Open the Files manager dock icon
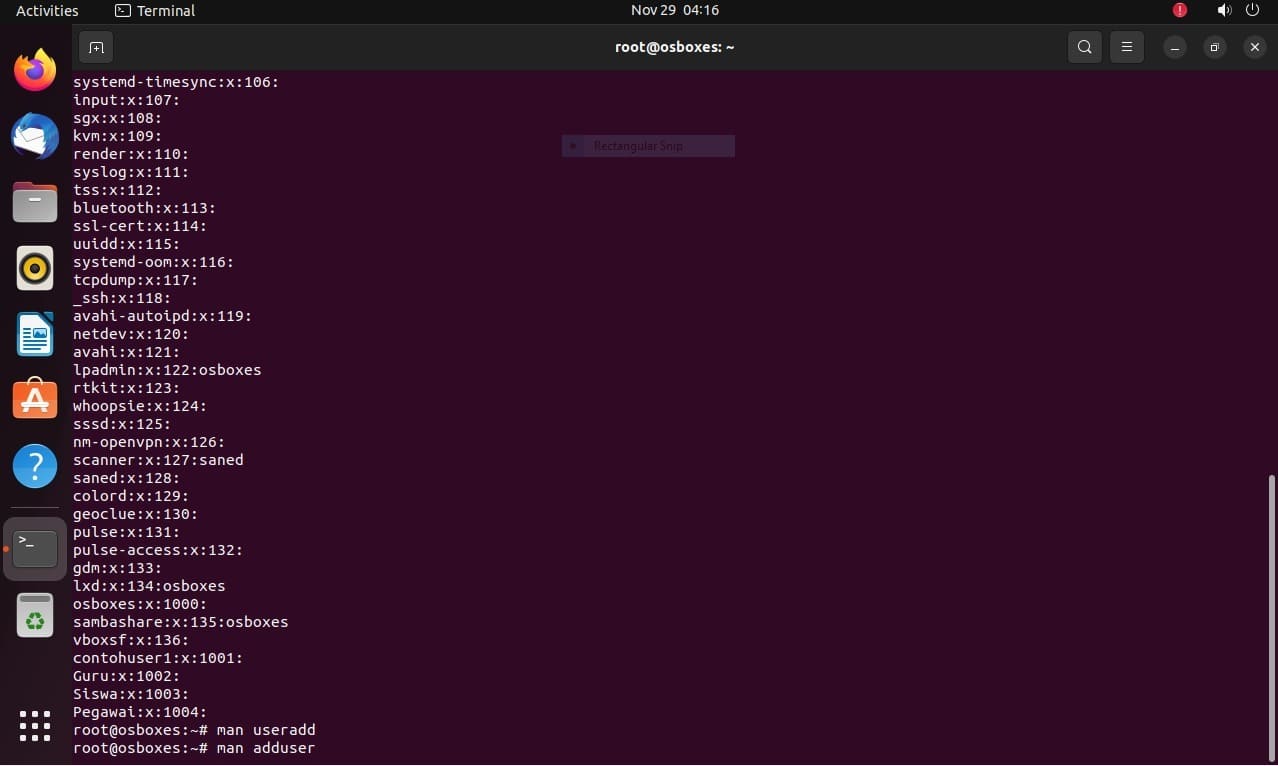1278x766 pixels. coord(35,202)
